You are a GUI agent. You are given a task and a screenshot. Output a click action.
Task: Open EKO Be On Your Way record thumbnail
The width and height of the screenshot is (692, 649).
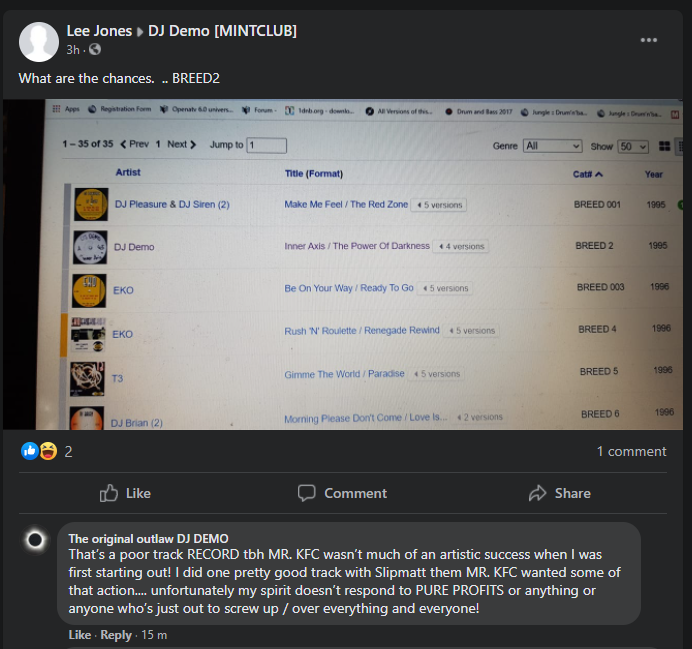(x=89, y=291)
